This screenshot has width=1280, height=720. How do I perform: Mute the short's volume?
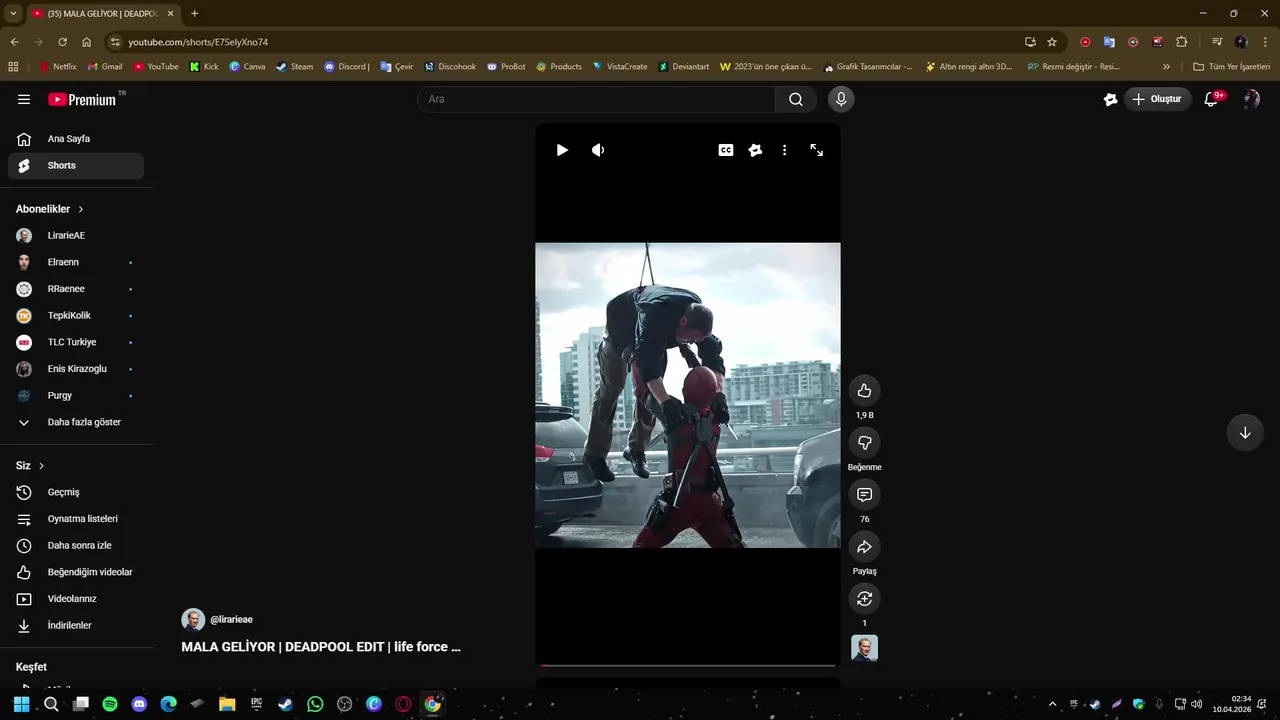[598, 150]
